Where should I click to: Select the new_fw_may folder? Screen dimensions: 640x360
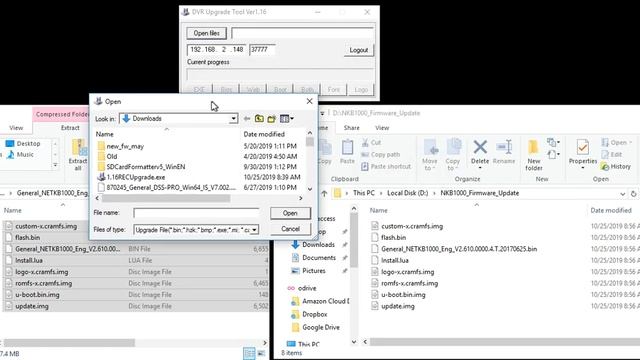pyautogui.click(x=125, y=146)
